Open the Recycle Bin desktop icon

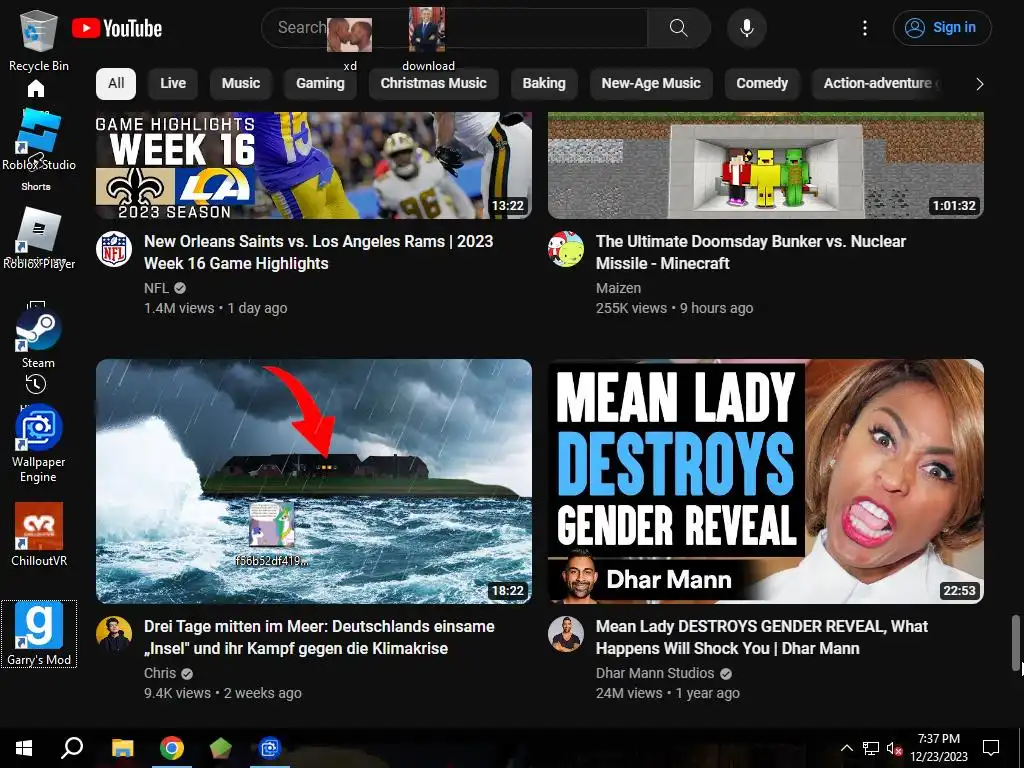pyautogui.click(x=39, y=40)
